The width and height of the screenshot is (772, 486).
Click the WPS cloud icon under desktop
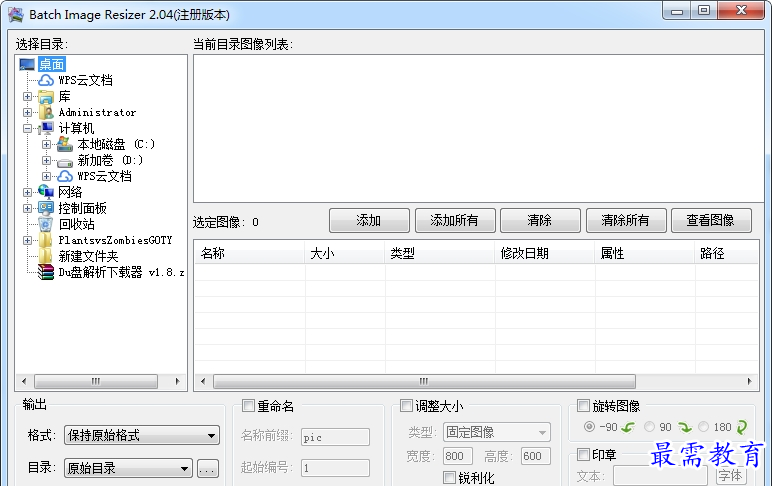tap(46, 80)
